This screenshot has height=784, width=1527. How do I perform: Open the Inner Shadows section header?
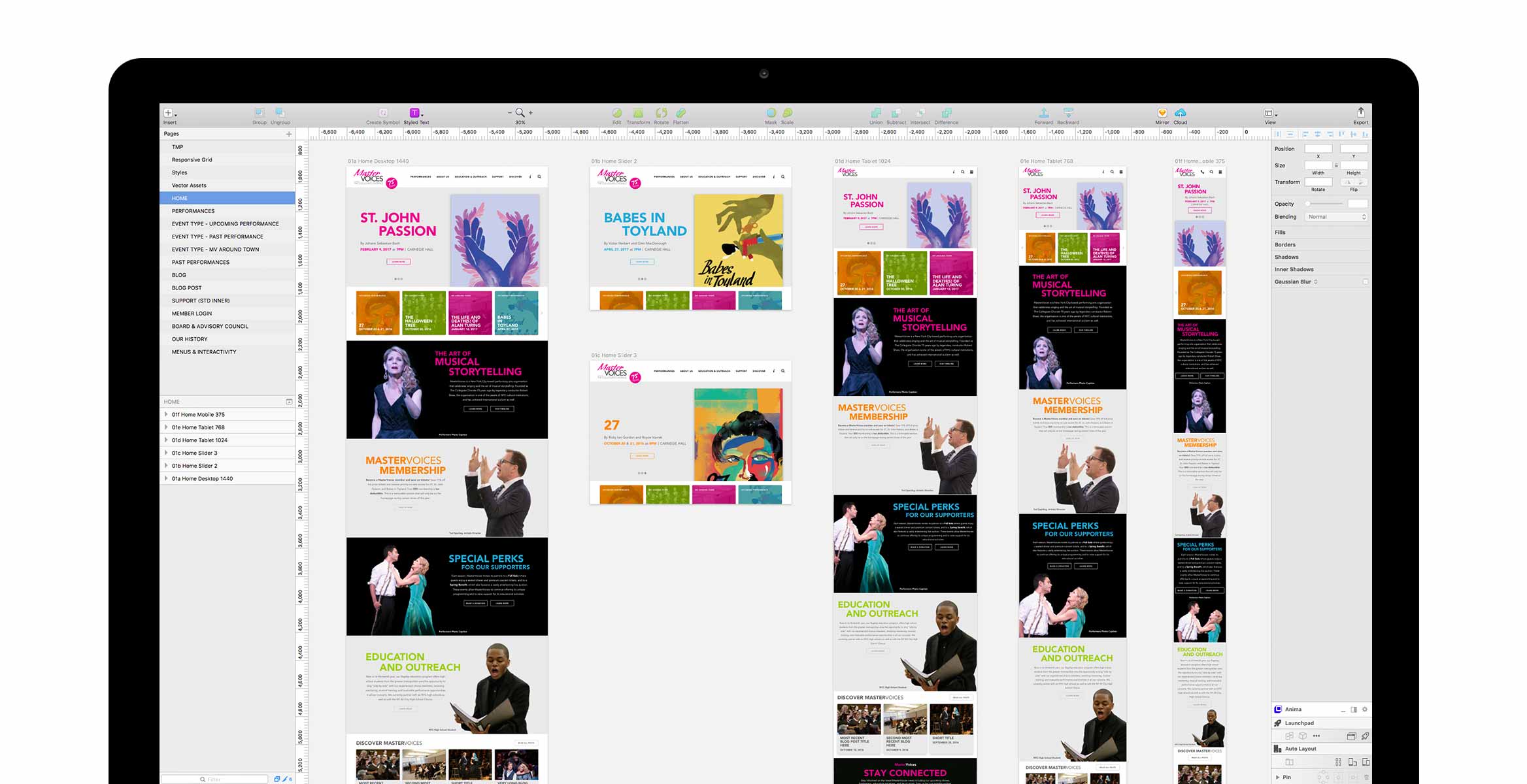click(1321, 269)
